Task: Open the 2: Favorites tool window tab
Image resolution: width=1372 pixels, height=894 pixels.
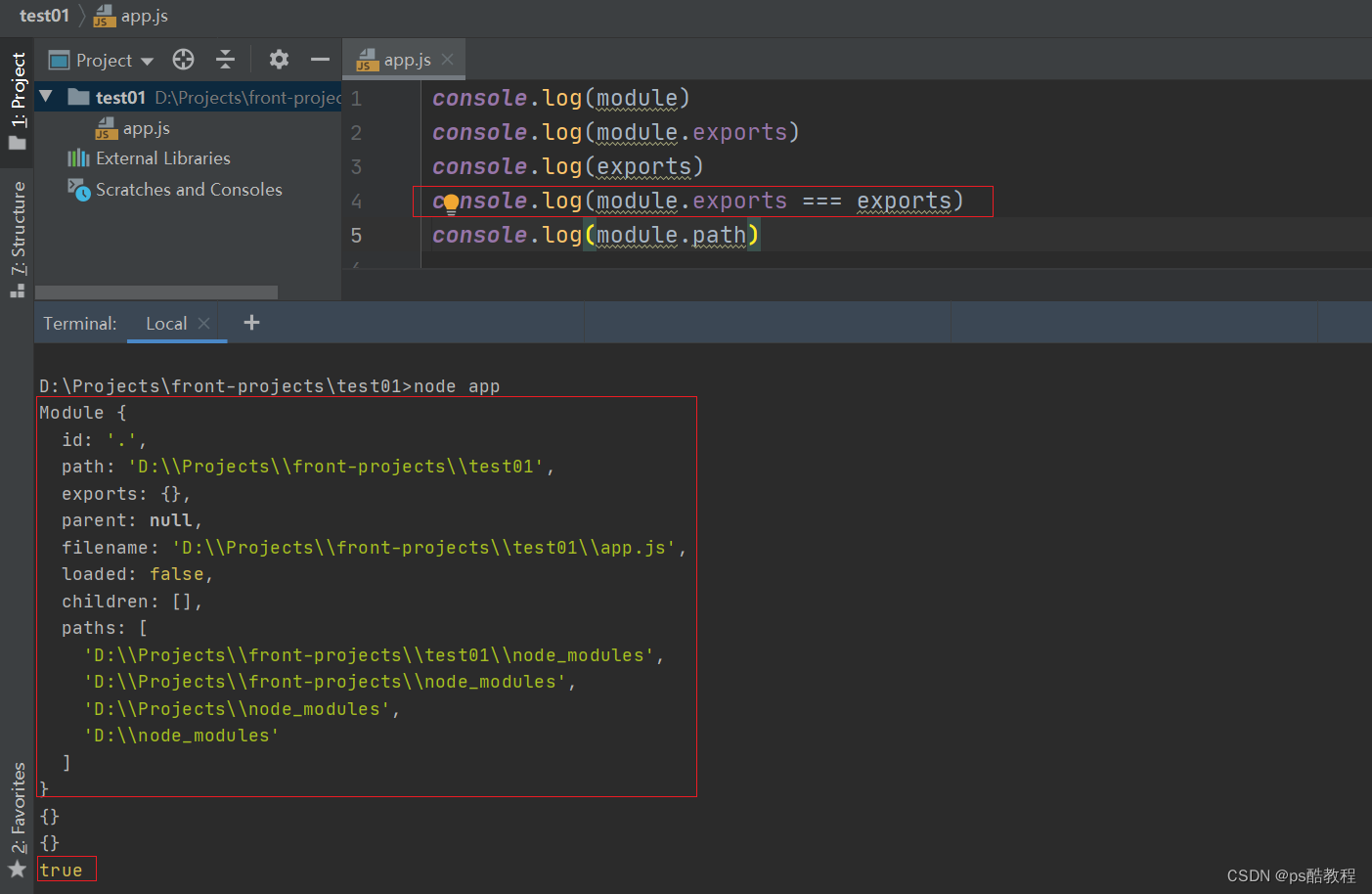Action: (18, 818)
